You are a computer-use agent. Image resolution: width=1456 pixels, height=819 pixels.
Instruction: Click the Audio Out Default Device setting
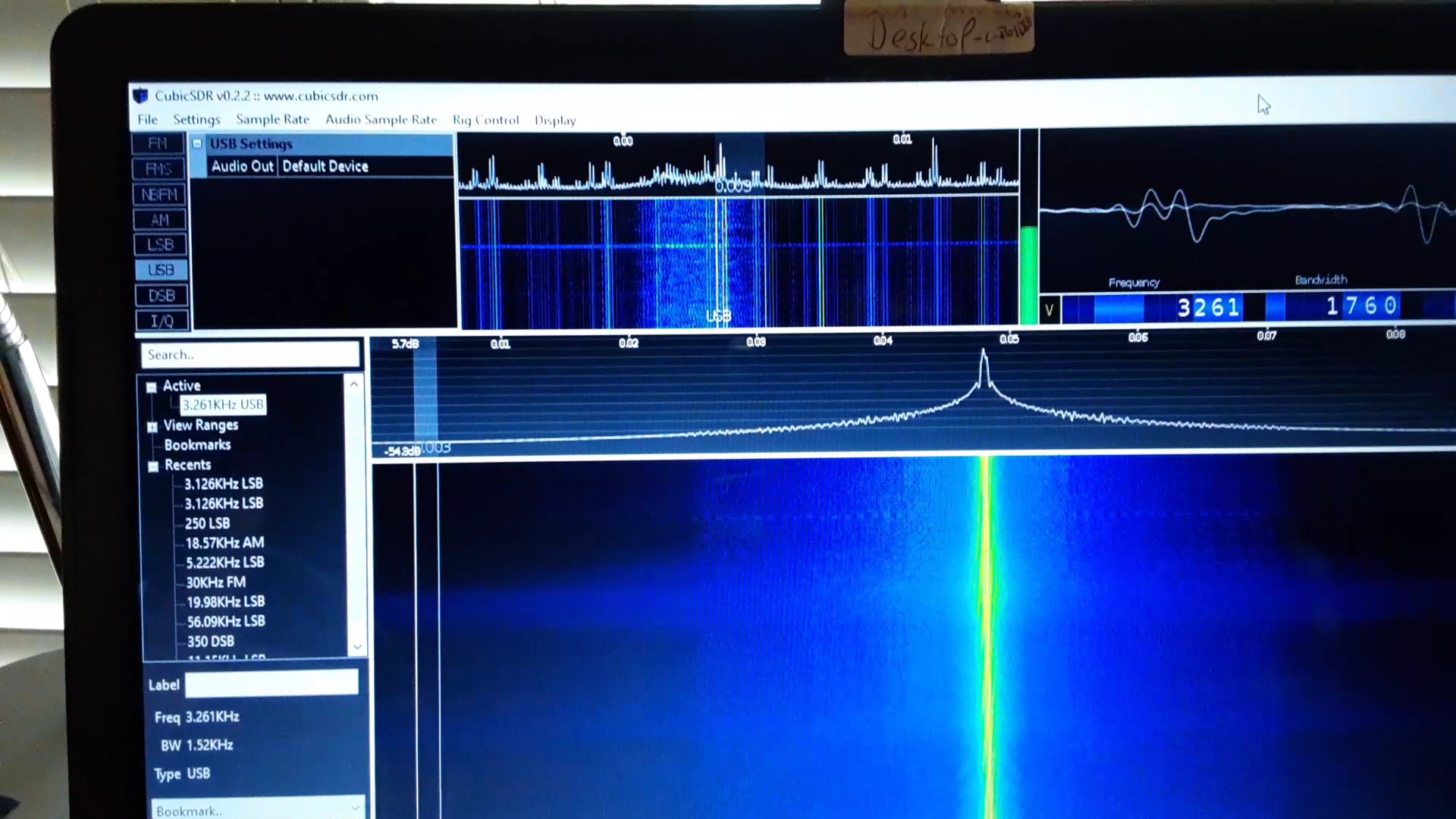pos(326,166)
